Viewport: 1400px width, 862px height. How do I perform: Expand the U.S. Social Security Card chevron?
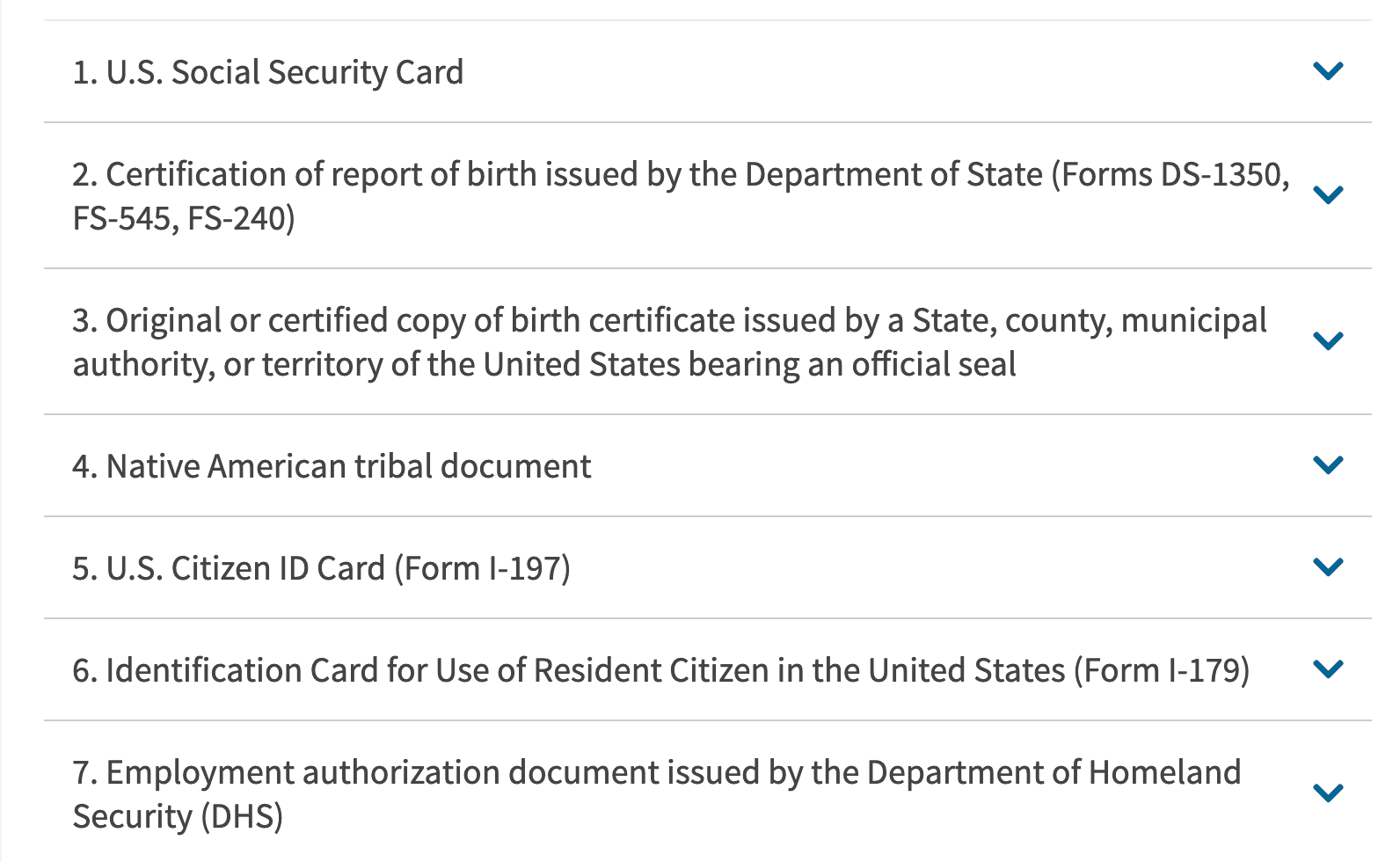tap(1327, 70)
